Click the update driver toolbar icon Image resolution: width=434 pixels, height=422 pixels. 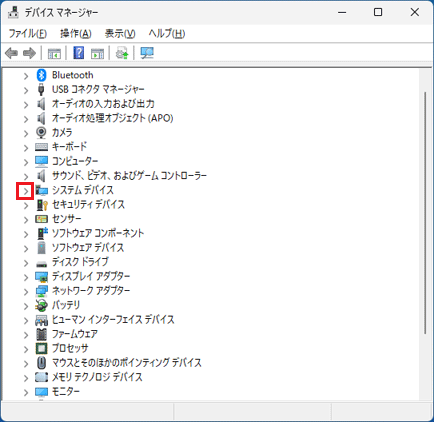(122, 53)
